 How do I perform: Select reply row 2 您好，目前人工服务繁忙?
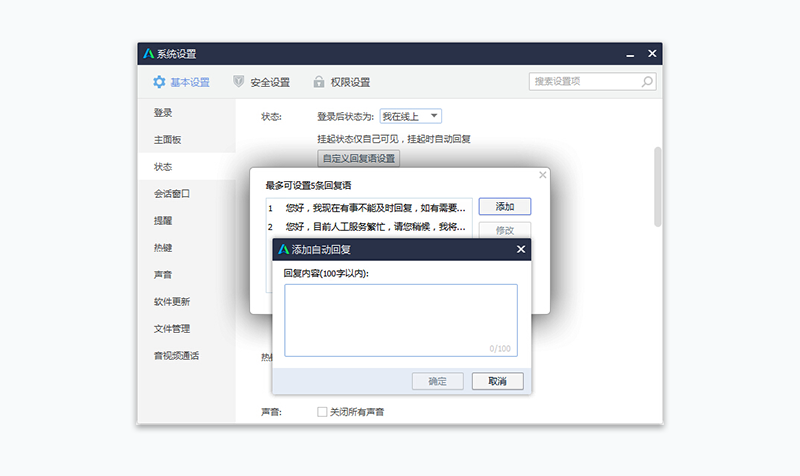click(368, 227)
